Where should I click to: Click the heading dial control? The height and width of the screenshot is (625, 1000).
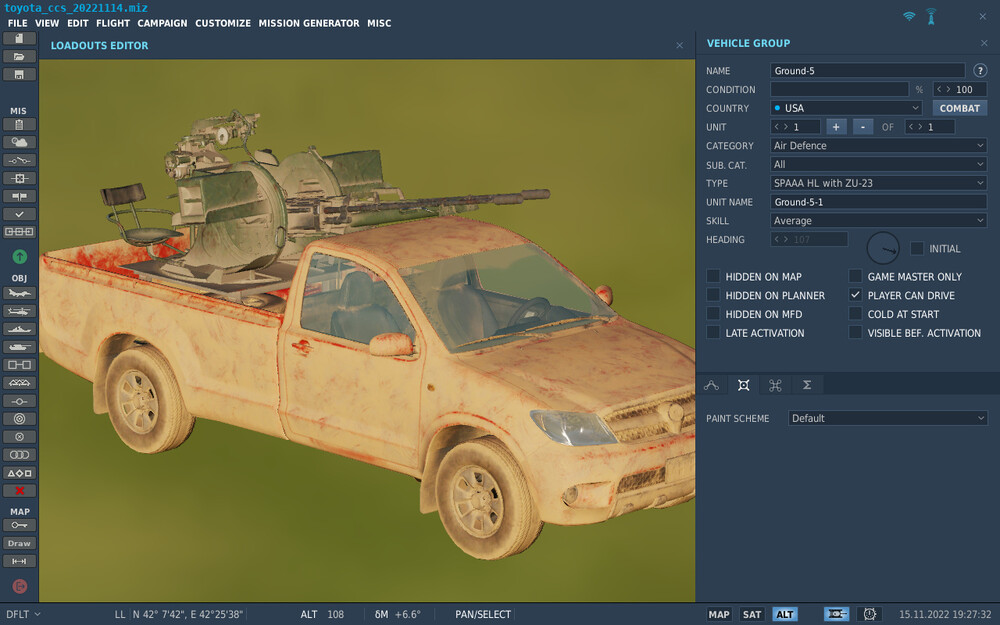(882, 248)
